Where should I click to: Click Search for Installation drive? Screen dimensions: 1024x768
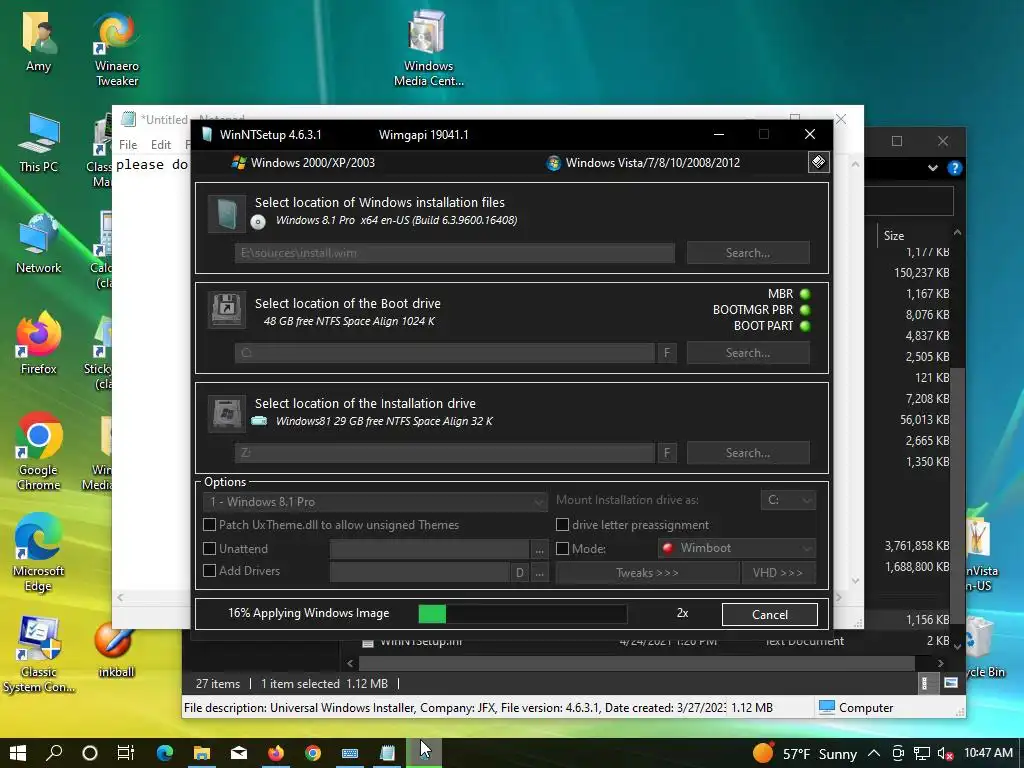[748, 453]
